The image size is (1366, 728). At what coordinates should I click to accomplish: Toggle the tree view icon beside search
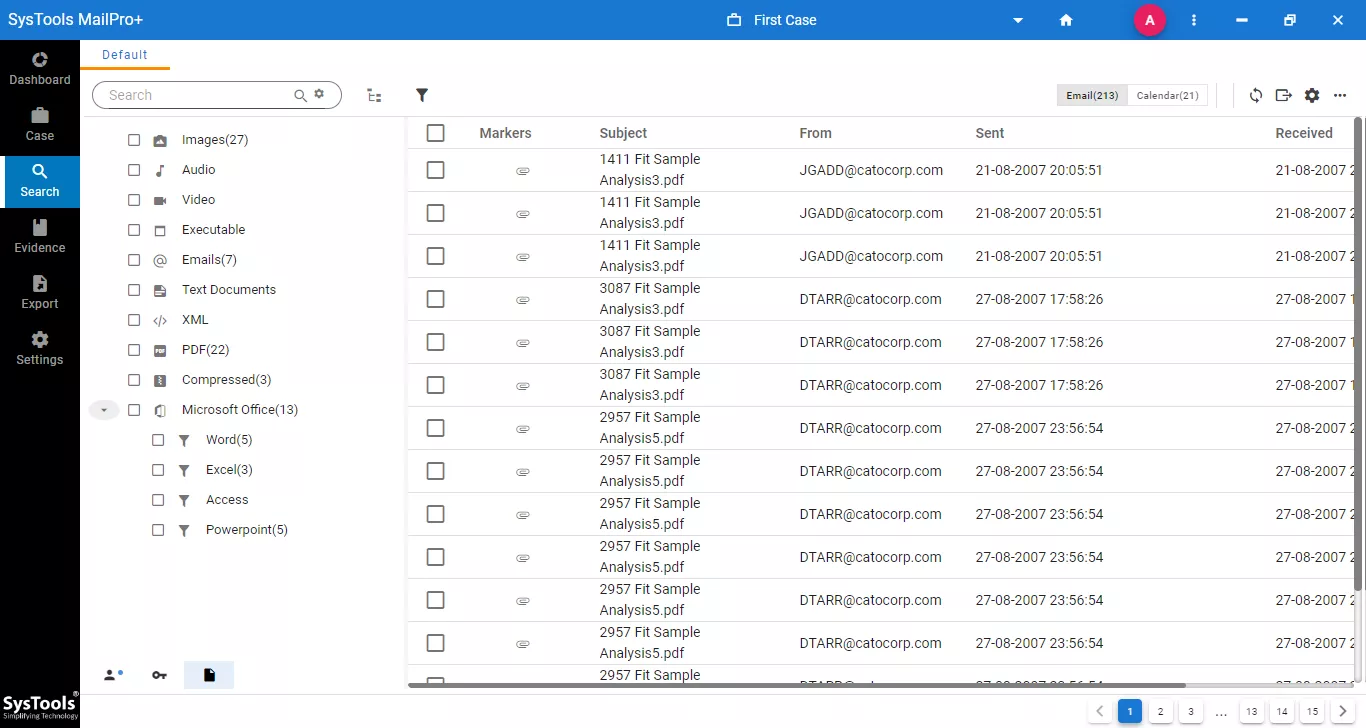[x=374, y=95]
